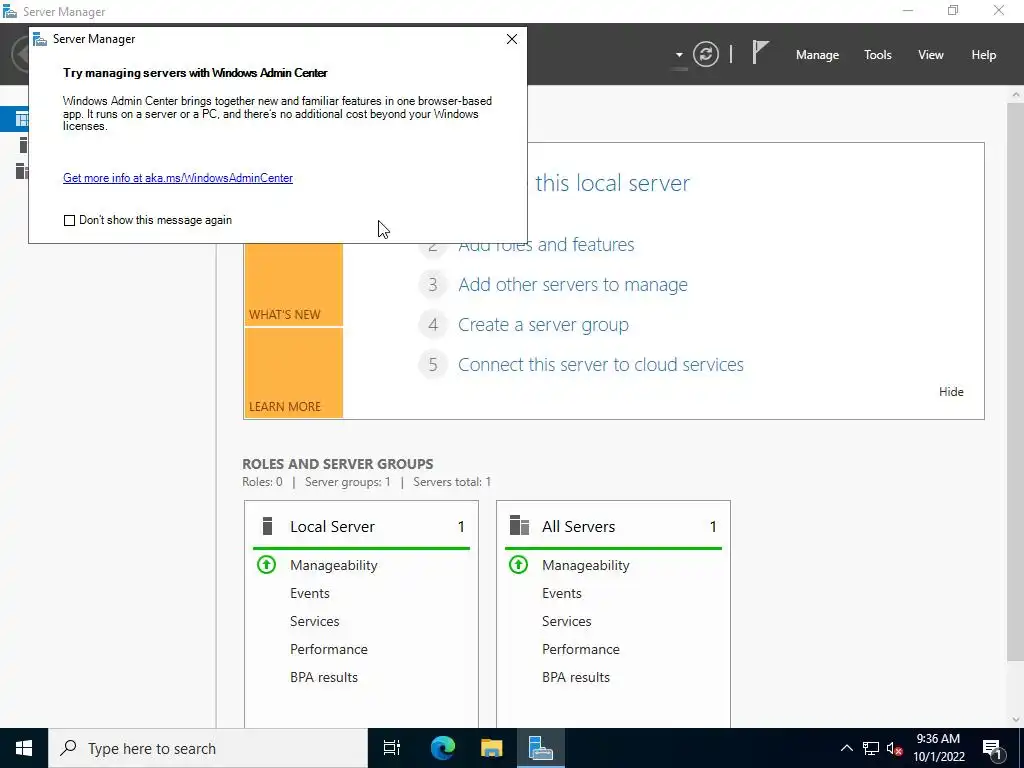This screenshot has width=1024, height=768.
Task: Click All Servers Manageability green status icon
Action: pyautogui.click(x=519, y=565)
